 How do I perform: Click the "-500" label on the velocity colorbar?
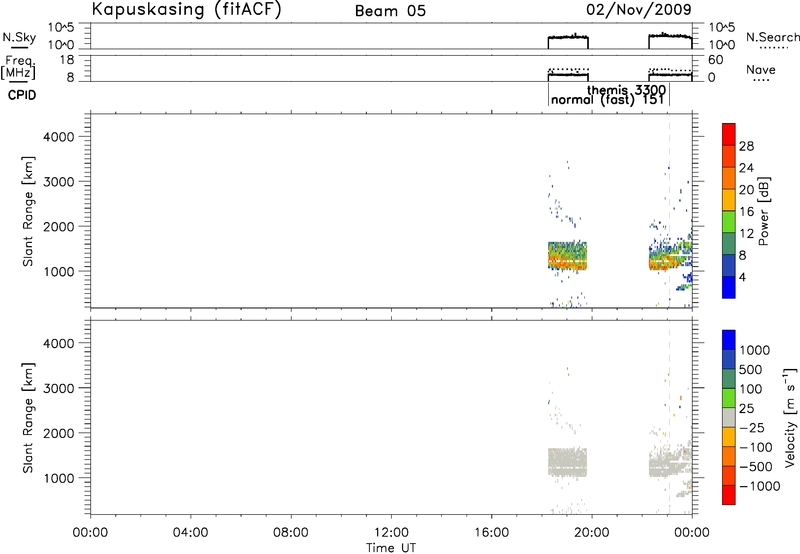coord(756,467)
